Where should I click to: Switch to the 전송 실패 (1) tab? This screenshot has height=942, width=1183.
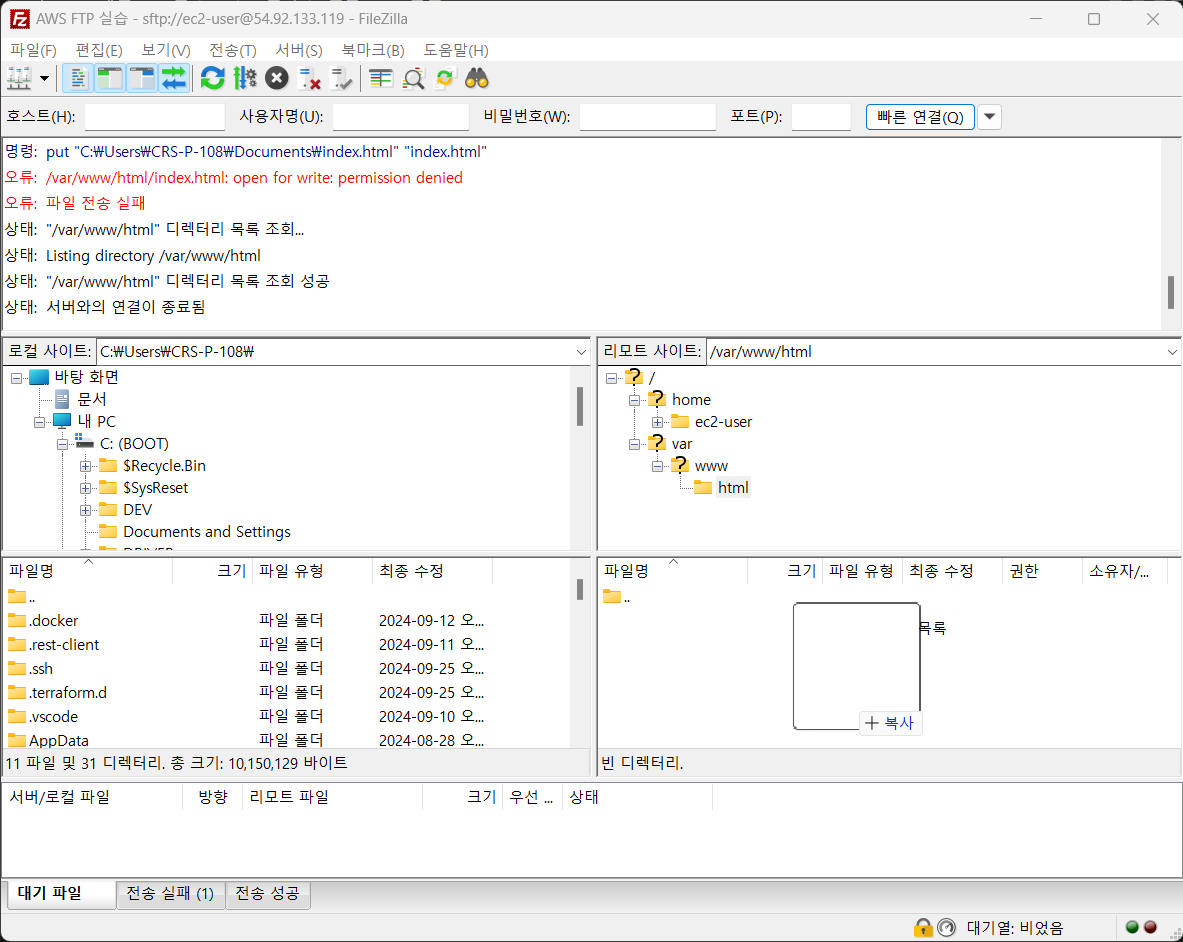tap(171, 894)
